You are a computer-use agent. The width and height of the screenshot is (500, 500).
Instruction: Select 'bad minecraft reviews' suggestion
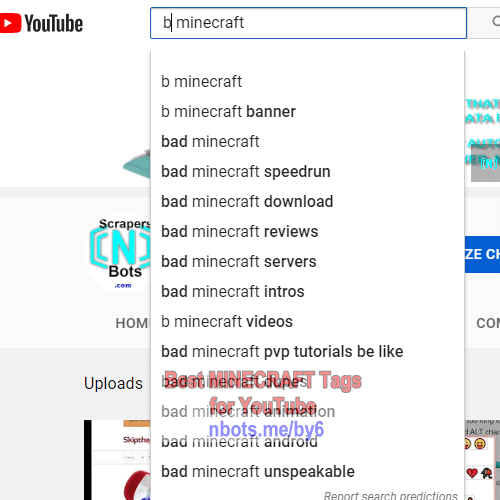pos(307,232)
